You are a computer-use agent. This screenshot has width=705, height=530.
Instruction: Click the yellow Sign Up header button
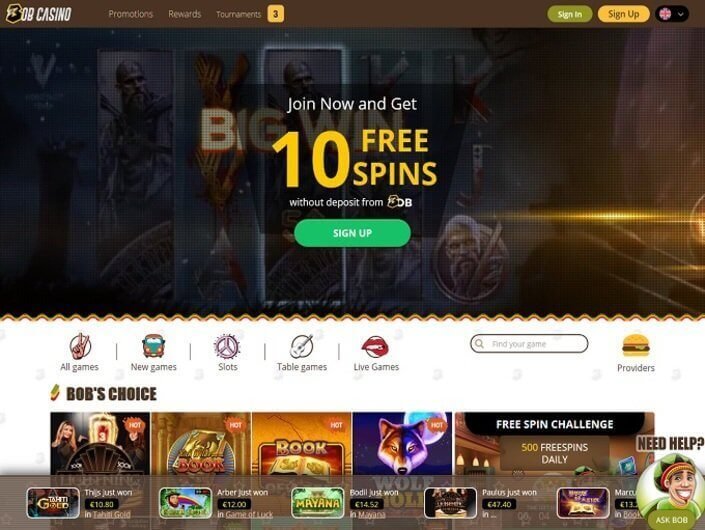(x=624, y=14)
